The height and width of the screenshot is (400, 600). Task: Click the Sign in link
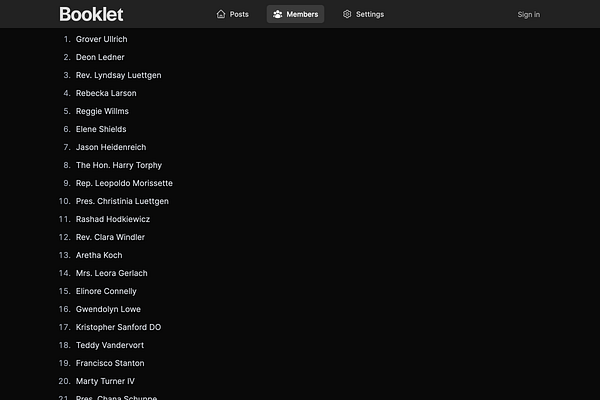click(x=528, y=15)
